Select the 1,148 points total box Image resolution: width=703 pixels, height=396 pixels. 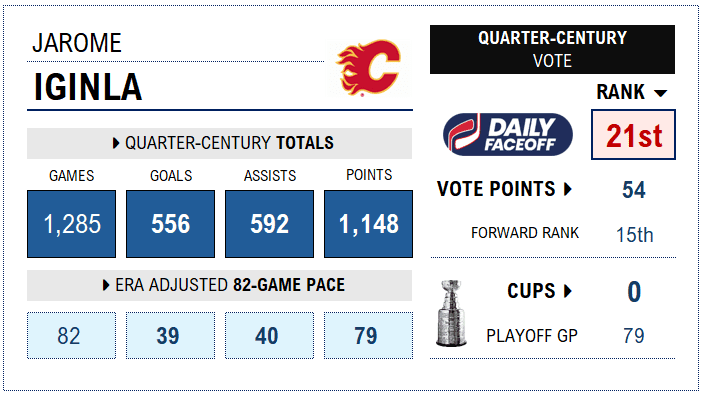click(x=369, y=224)
